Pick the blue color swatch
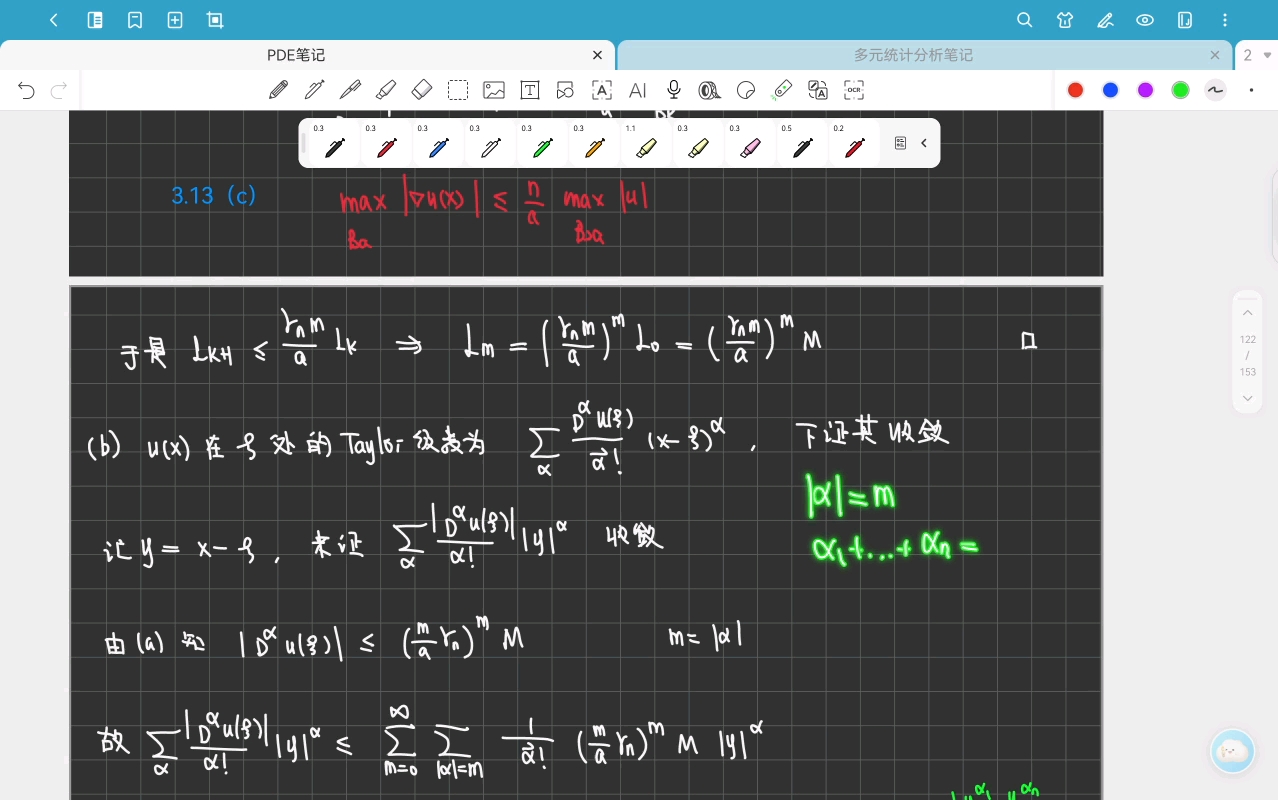The image size is (1278, 800). point(1110,90)
